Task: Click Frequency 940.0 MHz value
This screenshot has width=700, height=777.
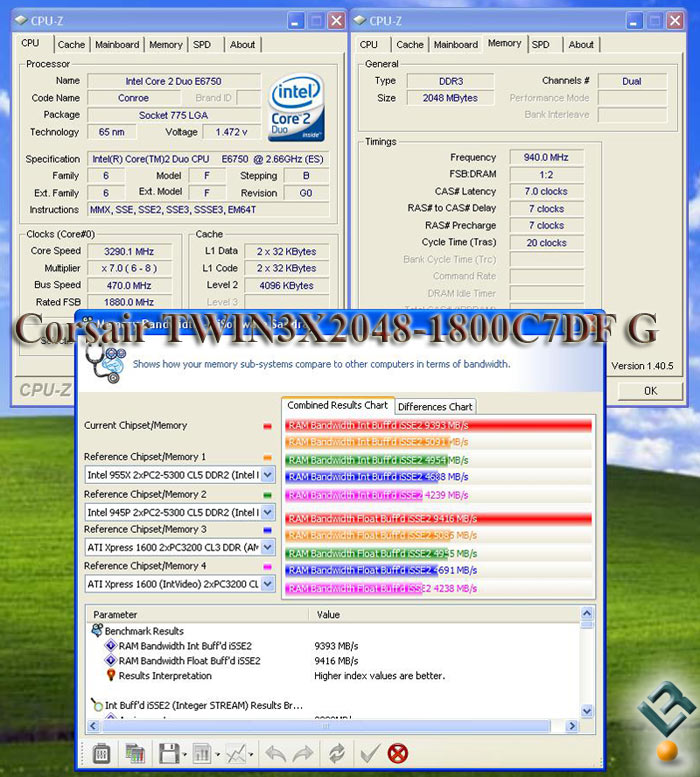Action: [546, 158]
